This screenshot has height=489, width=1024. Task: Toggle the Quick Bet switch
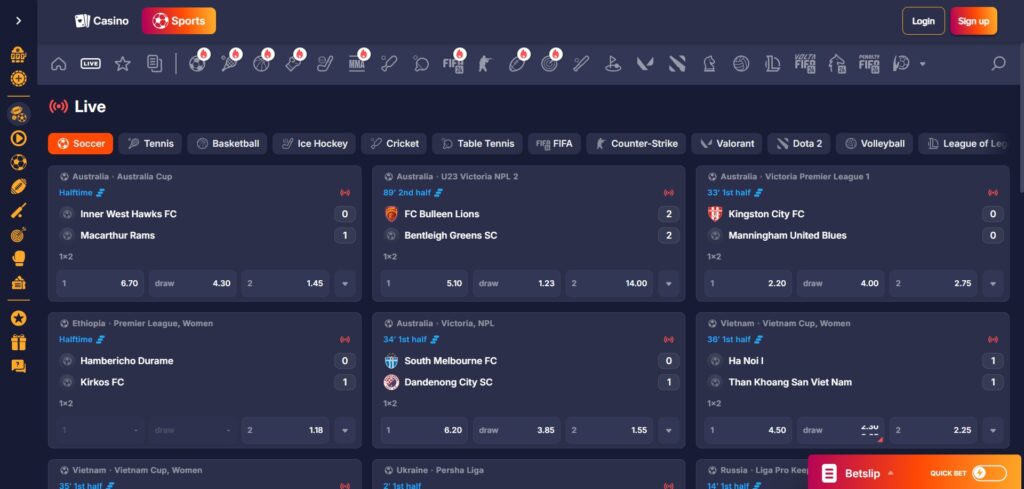988,473
